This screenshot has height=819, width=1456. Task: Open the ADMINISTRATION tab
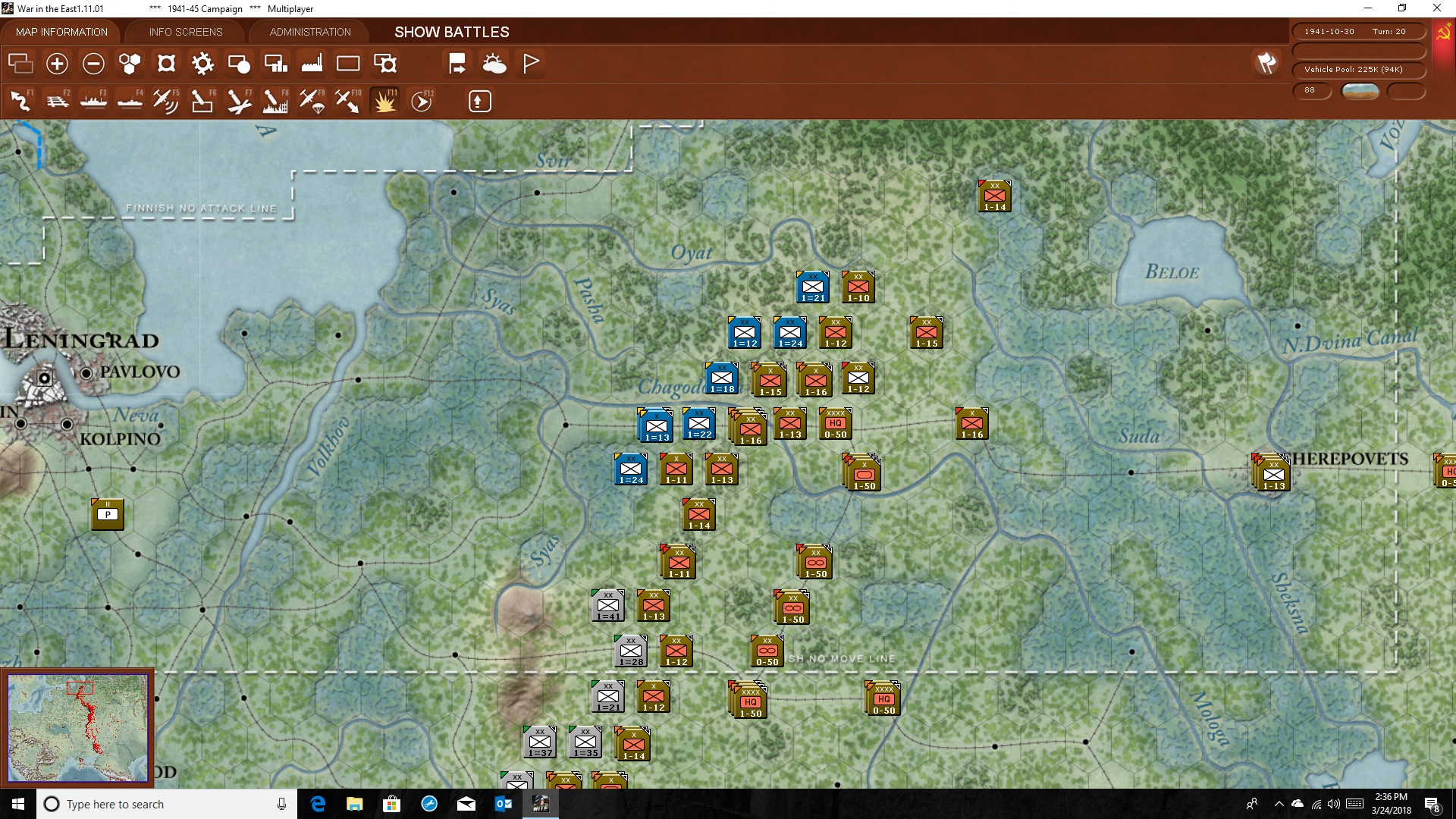(310, 32)
